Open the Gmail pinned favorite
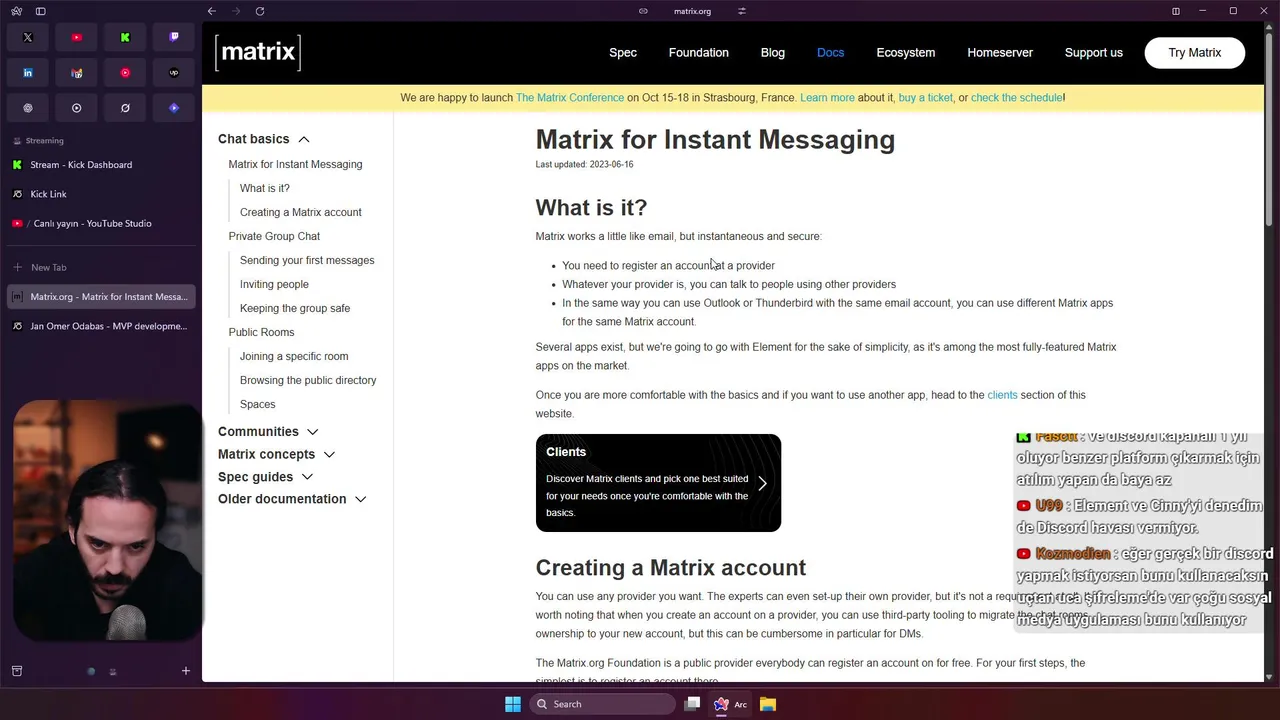Image resolution: width=1280 pixels, height=720 pixels. 77,73
